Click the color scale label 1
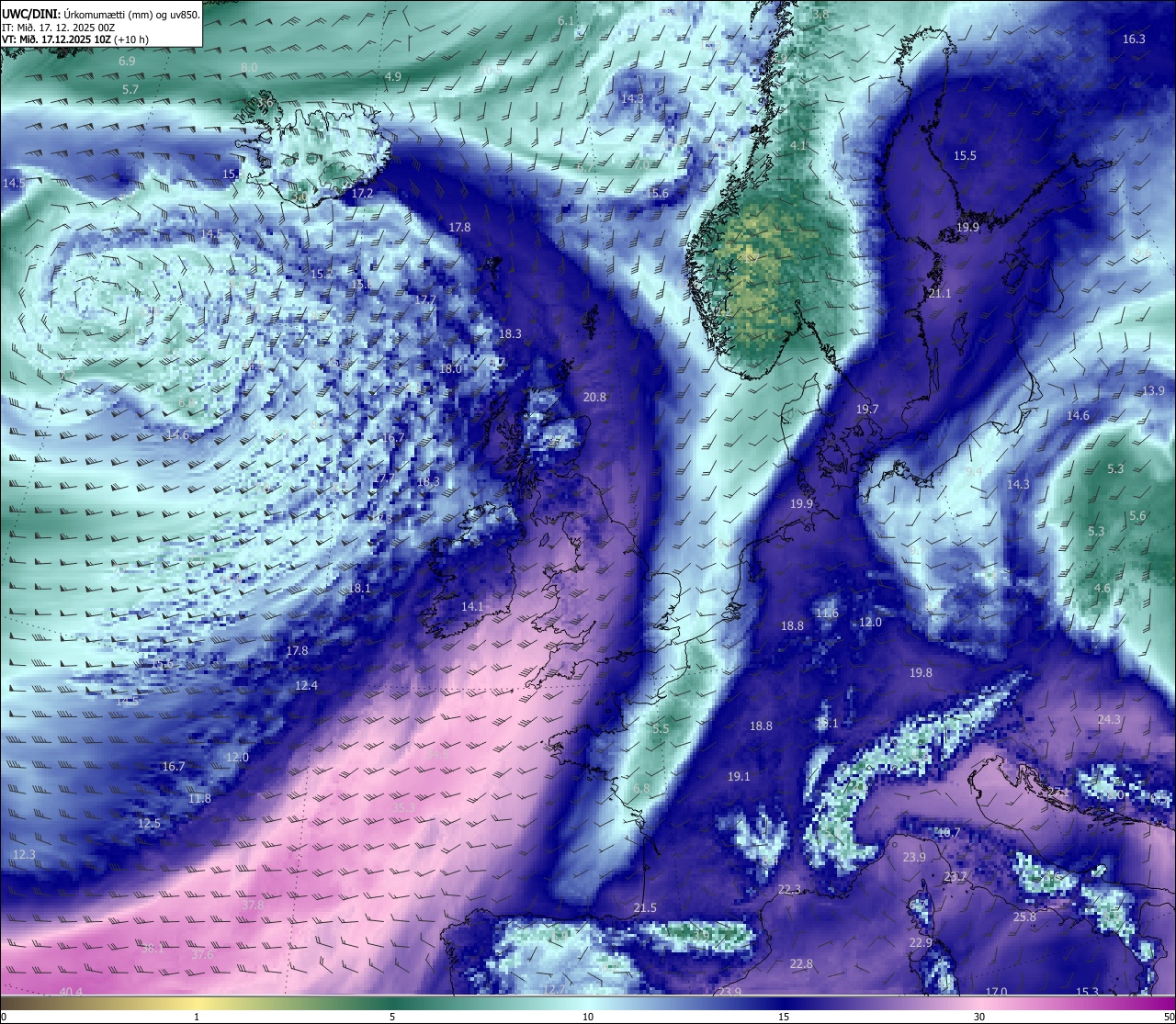1176x1024 pixels. [197, 1017]
